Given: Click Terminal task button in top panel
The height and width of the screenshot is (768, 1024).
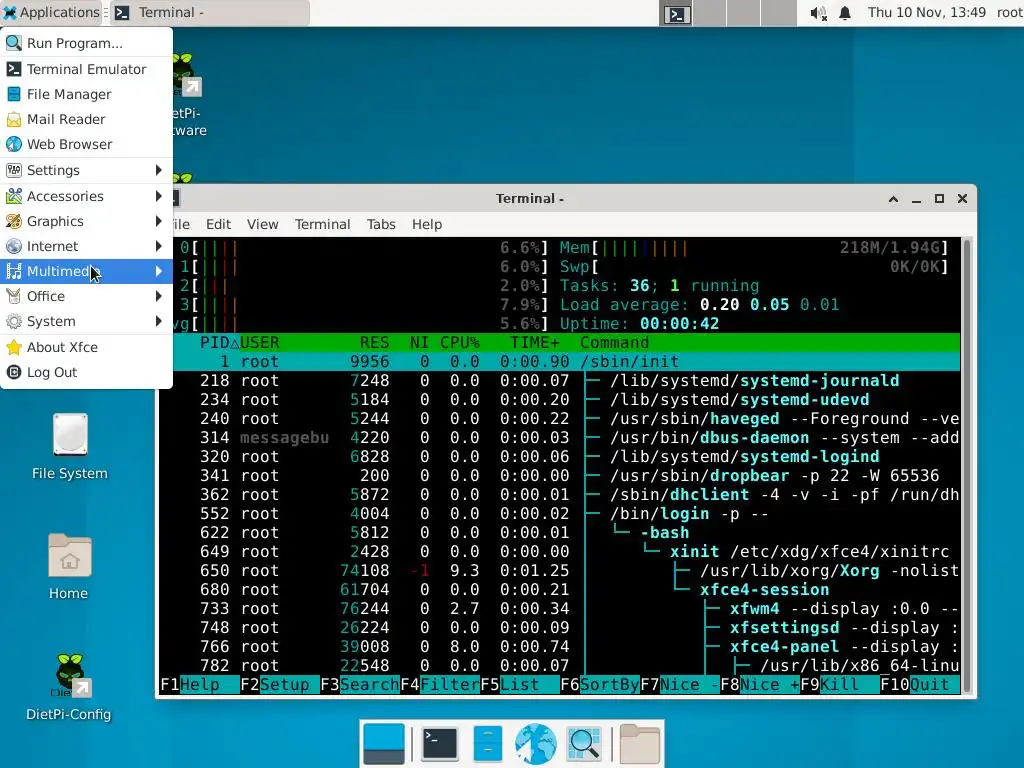Looking at the screenshot, I should tap(209, 13).
